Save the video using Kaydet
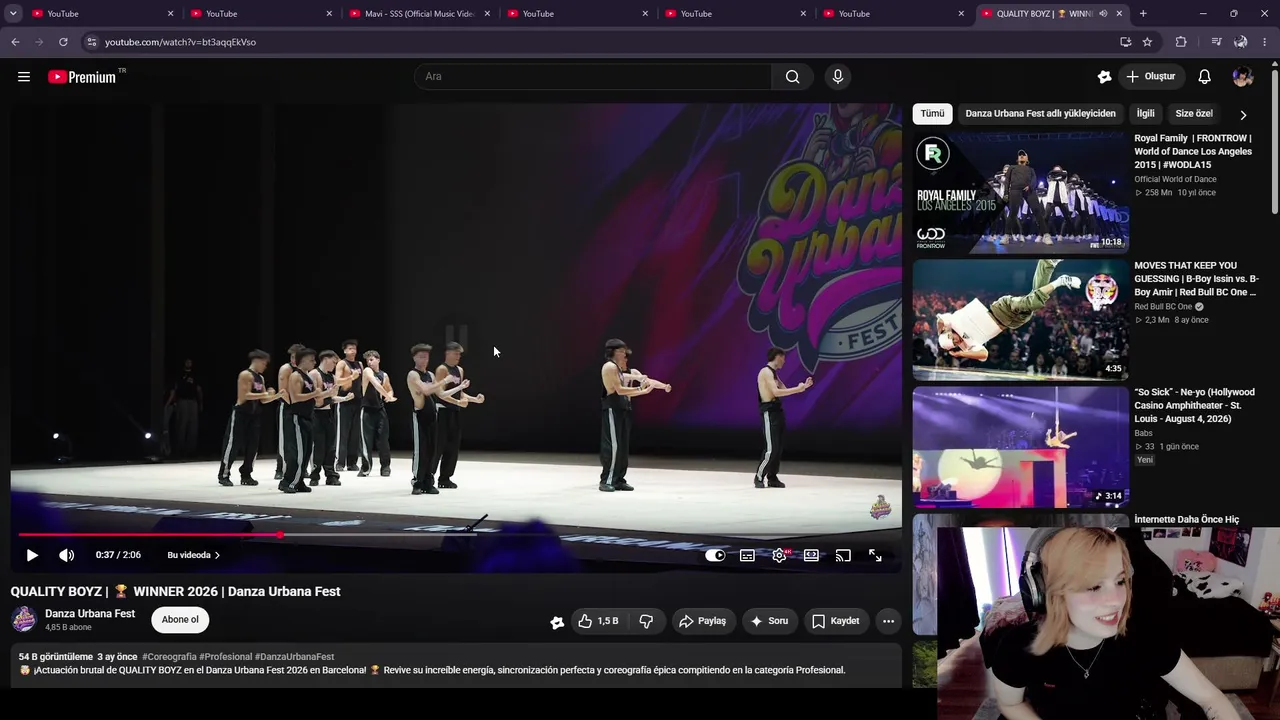The width and height of the screenshot is (1280, 720). click(x=836, y=621)
